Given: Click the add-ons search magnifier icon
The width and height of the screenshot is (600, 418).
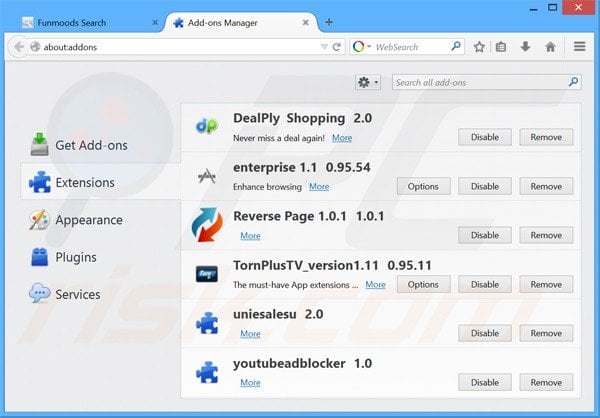Looking at the screenshot, I should coord(573,82).
